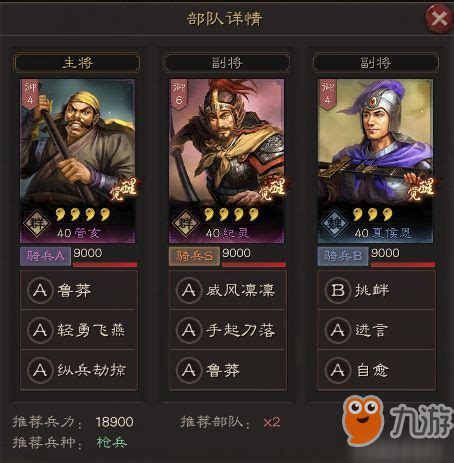Select the 鲁莽 skill under 纪灵
The image size is (454, 463).
pos(228,370)
